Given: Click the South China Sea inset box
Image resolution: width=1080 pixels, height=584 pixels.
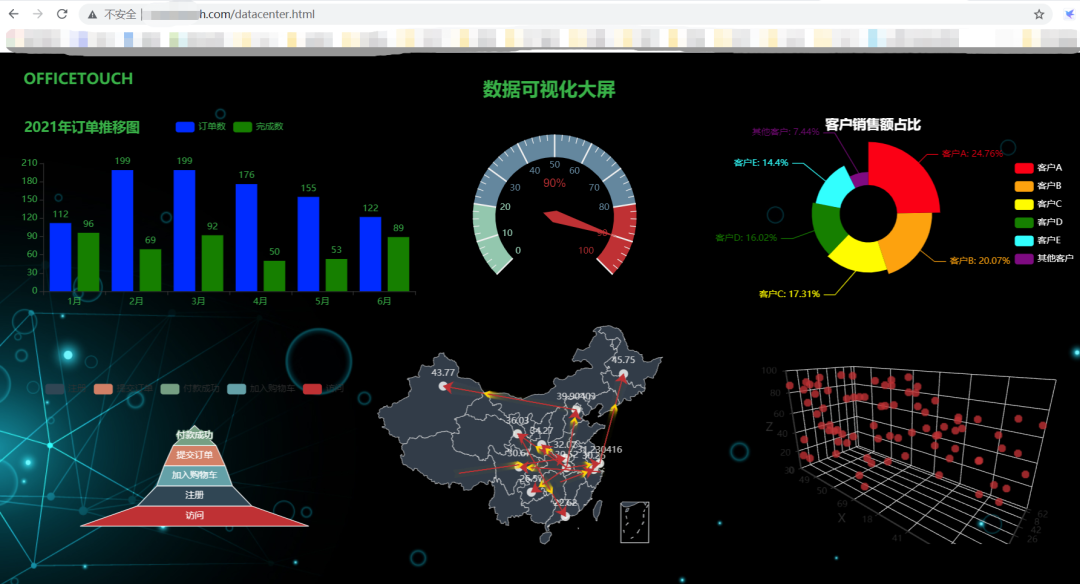Looking at the screenshot, I should (x=634, y=522).
